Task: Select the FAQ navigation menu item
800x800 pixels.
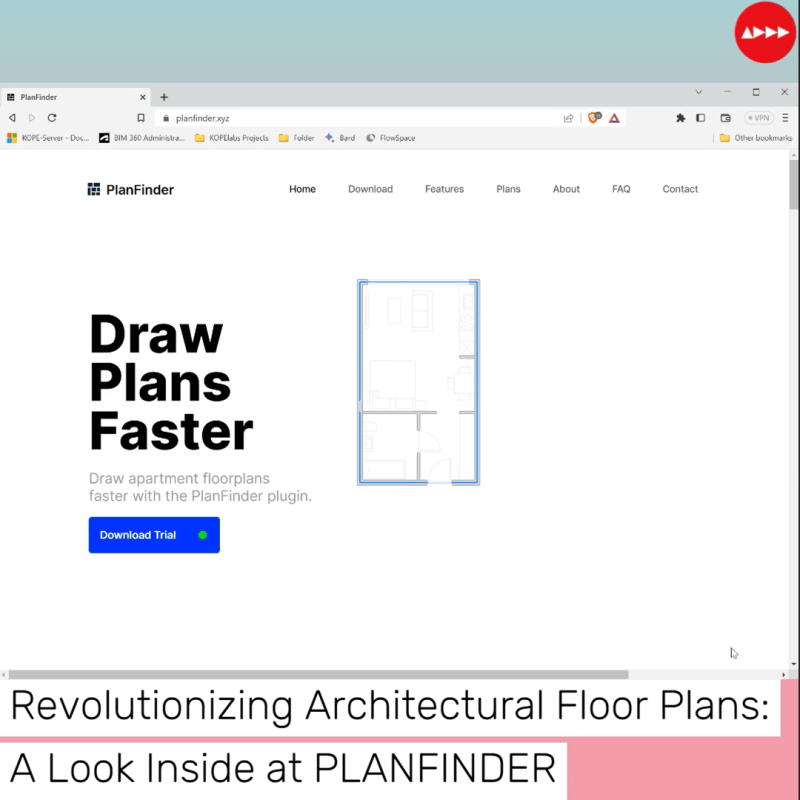Action: pyautogui.click(x=621, y=189)
